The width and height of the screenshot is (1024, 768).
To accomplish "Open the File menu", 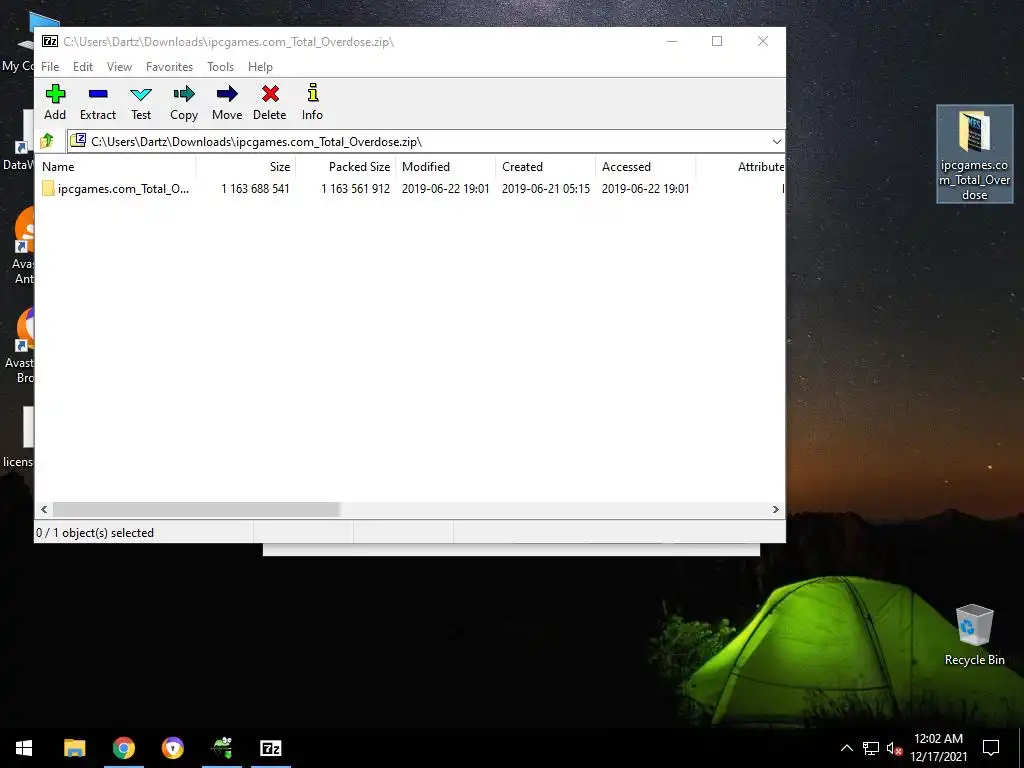I will point(50,67).
